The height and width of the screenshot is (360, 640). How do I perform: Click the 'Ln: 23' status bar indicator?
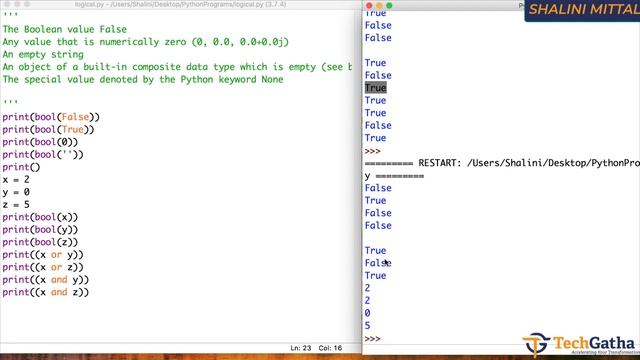(301, 348)
